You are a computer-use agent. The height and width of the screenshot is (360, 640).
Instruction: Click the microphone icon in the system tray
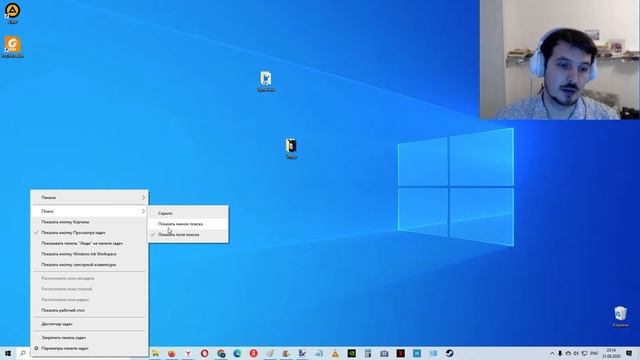pos(560,353)
